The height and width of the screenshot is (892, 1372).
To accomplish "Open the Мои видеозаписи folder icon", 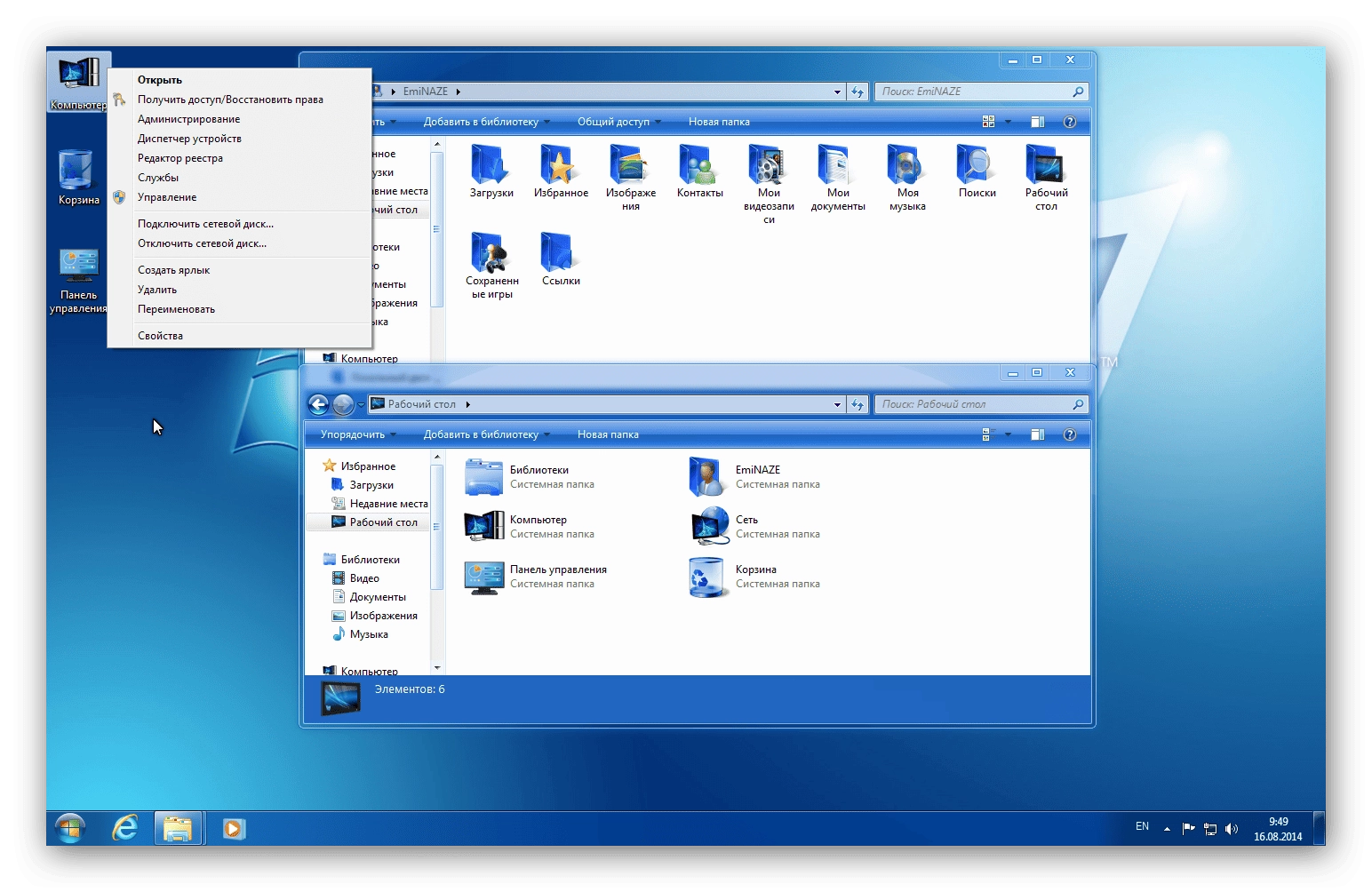I will (x=768, y=165).
